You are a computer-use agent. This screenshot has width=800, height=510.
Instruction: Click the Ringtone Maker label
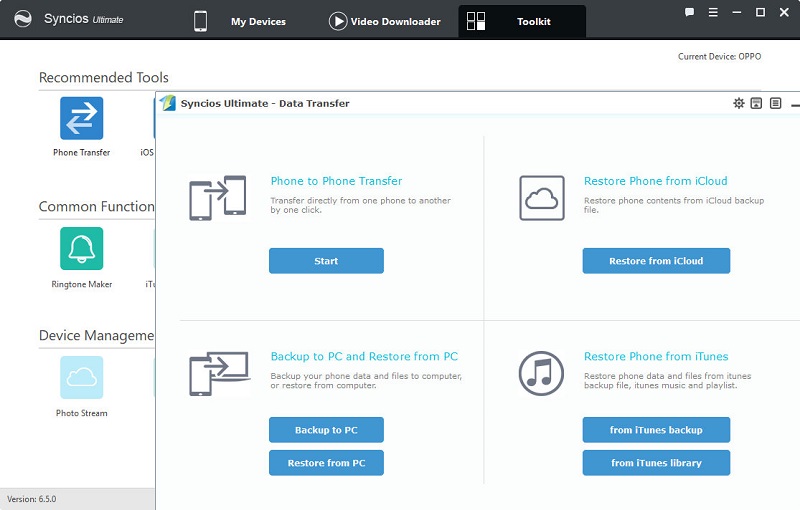[x=82, y=284]
